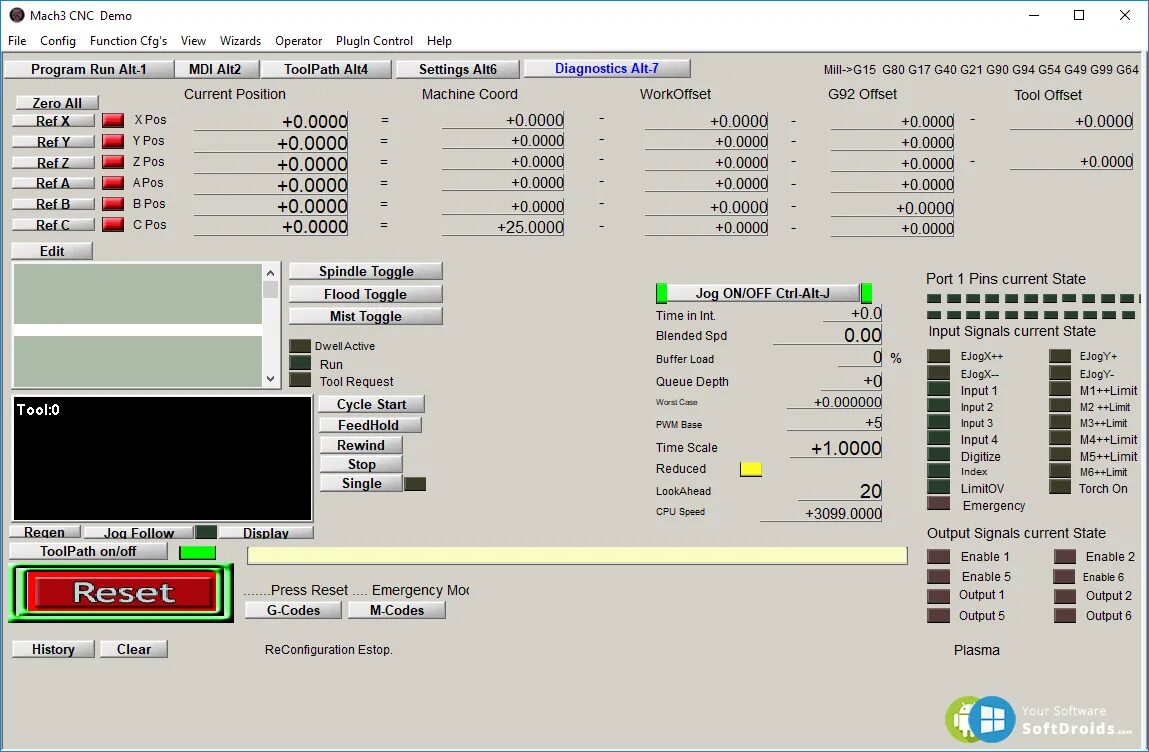Image resolution: width=1149 pixels, height=752 pixels.
Task: Click the black toolpath display area
Action: [163, 459]
